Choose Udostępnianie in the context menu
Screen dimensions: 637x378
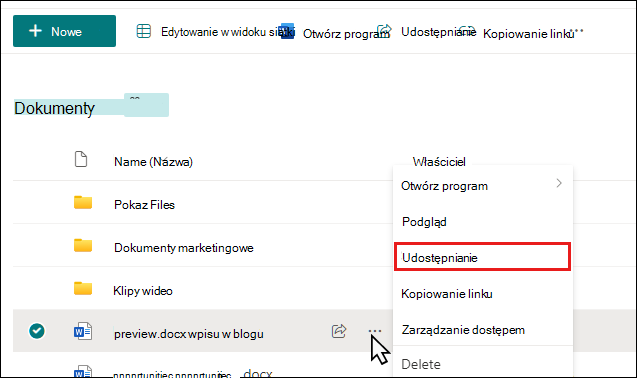click(x=483, y=257)
